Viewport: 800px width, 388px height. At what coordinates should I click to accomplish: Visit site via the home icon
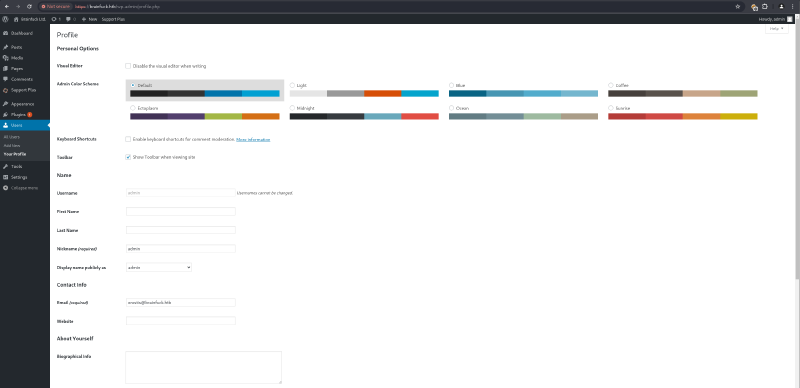click(16, 19)
